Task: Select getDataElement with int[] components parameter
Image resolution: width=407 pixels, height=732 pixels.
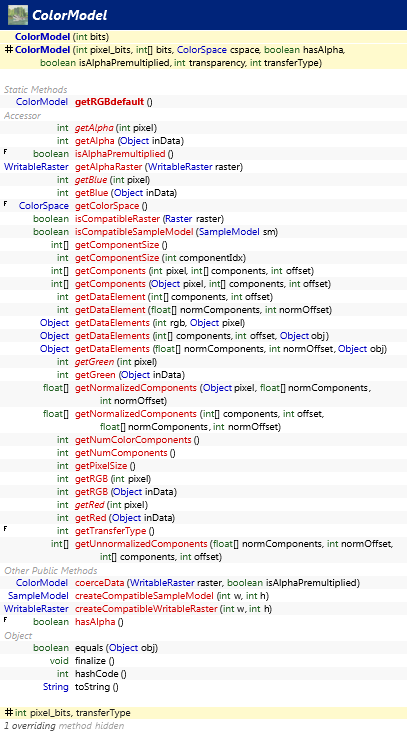Action: pyautogui.click(x=174, y=297)
